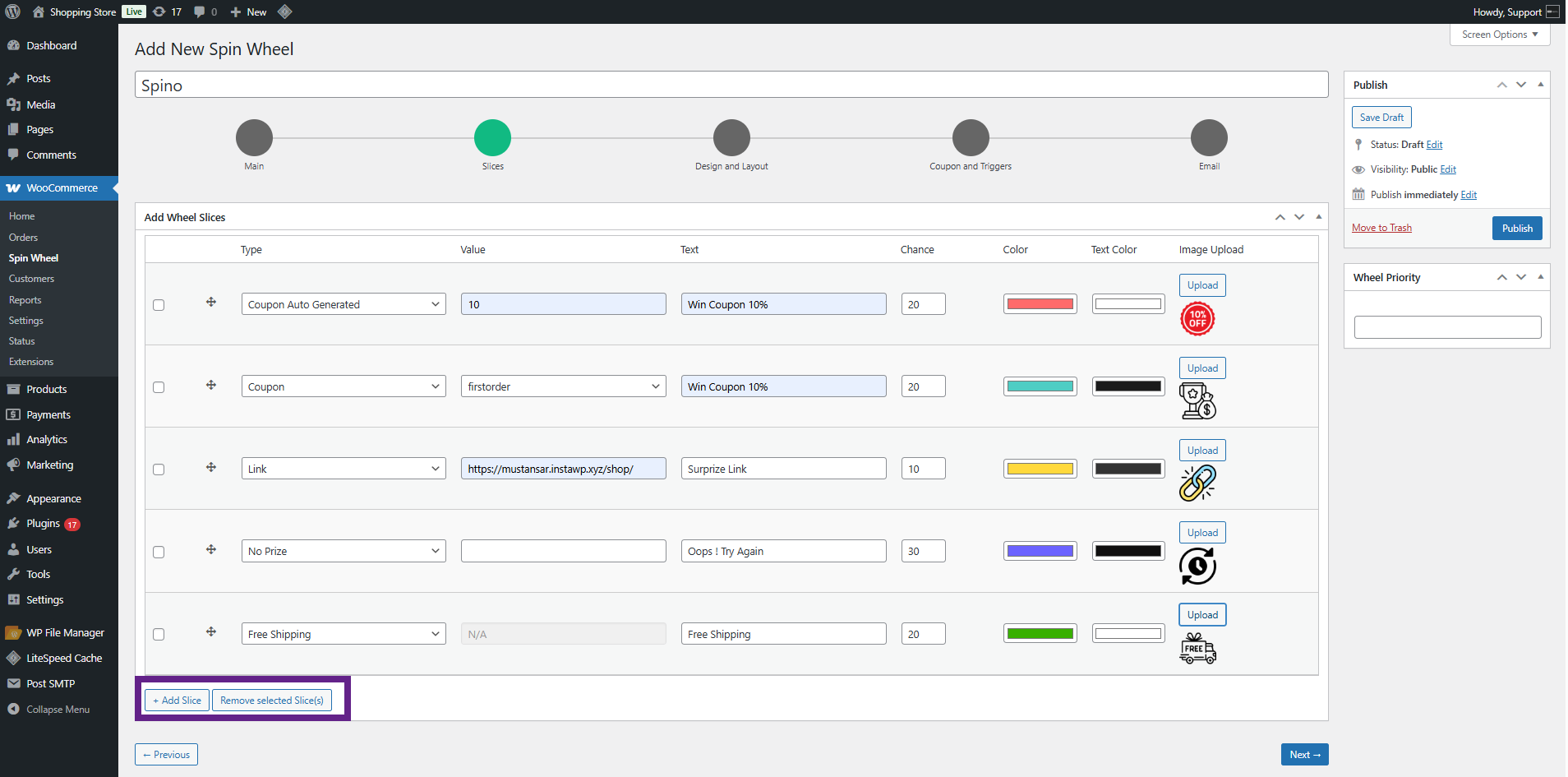Click the blue Publish button
1568x777 pixels.
(x=1517, y=228)
